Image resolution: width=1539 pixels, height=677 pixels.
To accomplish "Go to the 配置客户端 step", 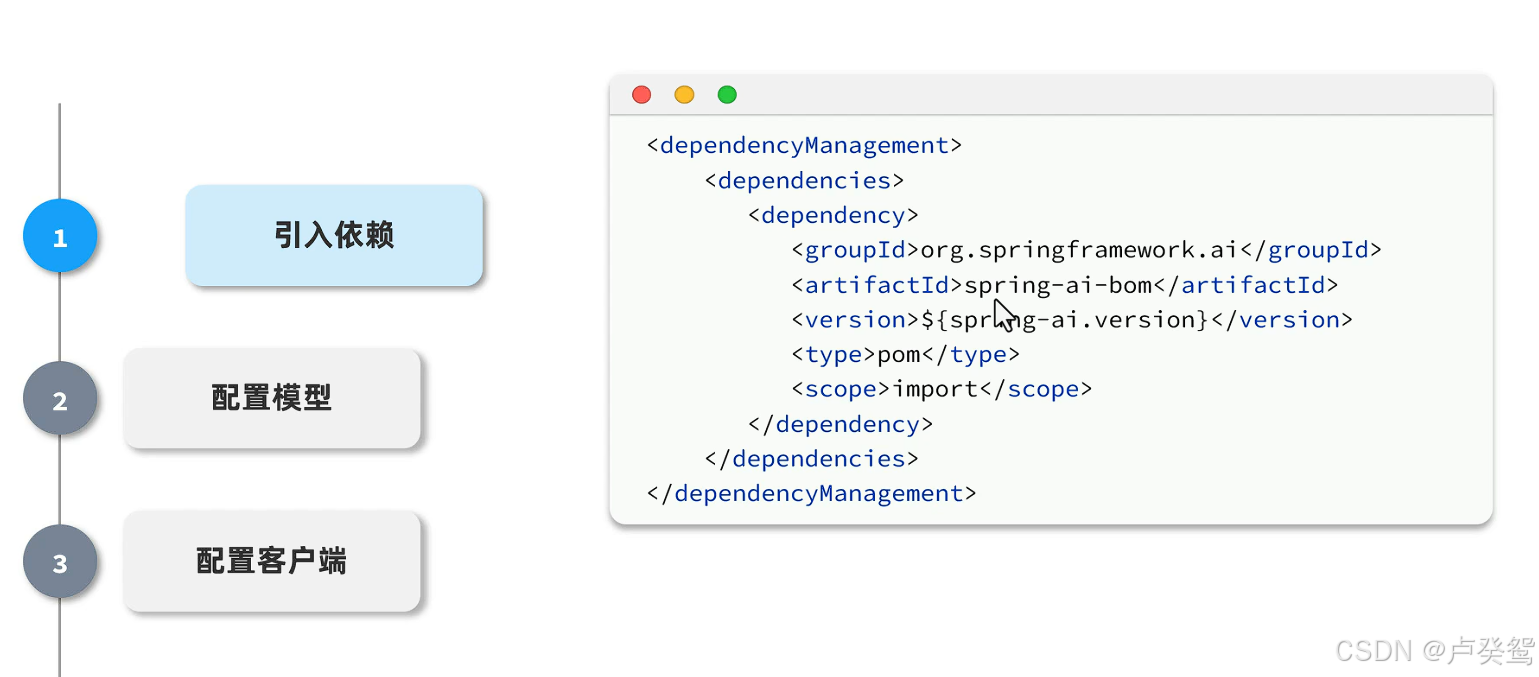I will tap(272, 561).
